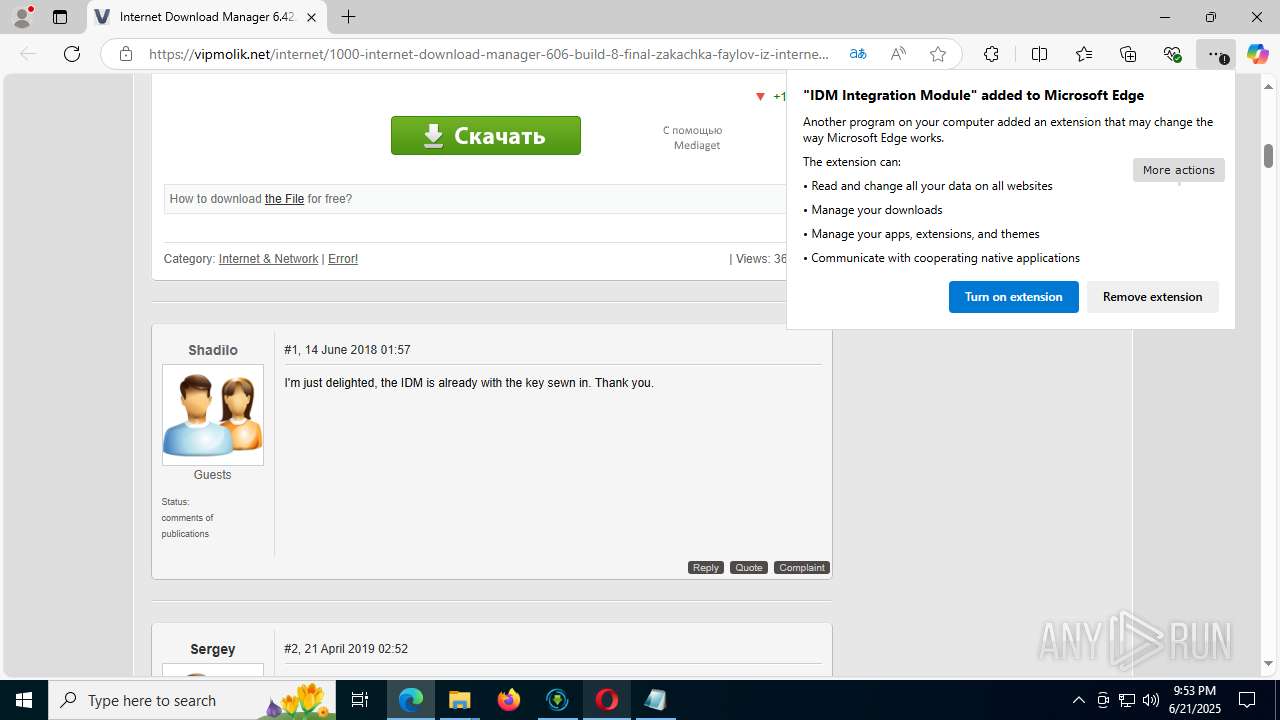Viewport: 1280px width, 720px height.
Task: Click comment header '#2, 21 April 2019 02:52'
Action: (346, 649)
